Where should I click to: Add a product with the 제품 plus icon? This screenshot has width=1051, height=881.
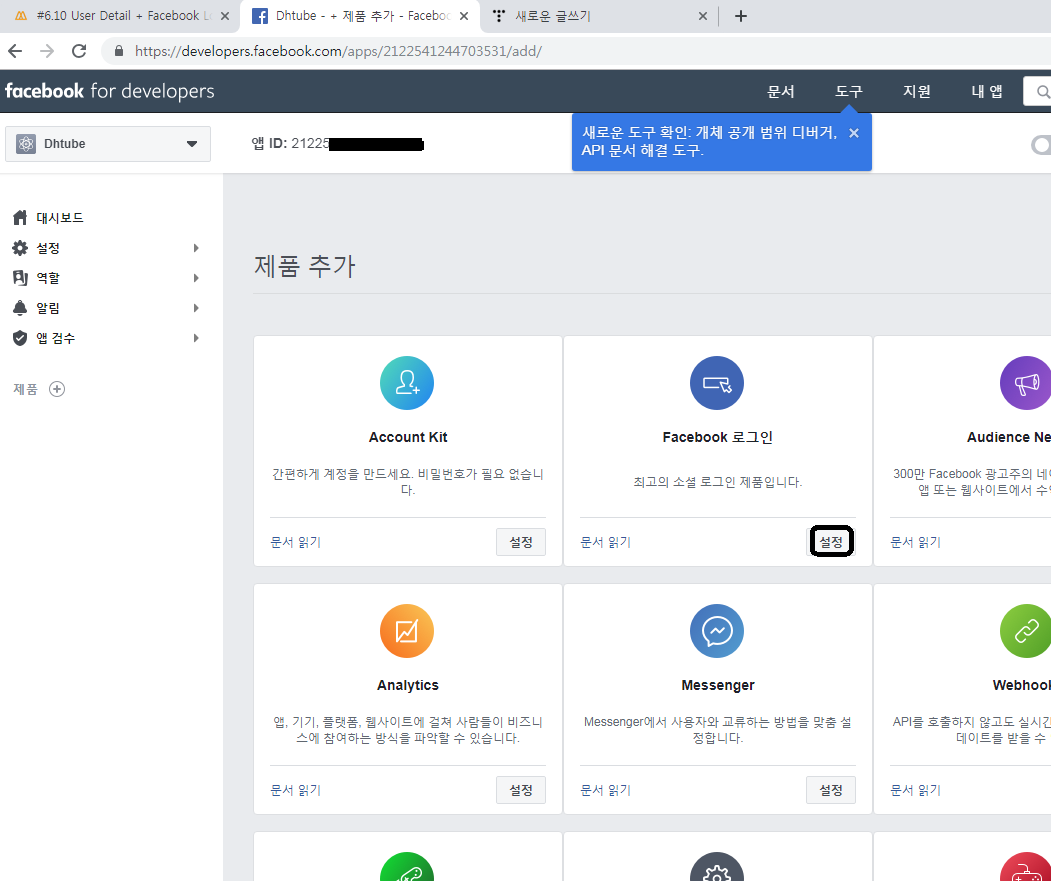click(x=57, y=389)
